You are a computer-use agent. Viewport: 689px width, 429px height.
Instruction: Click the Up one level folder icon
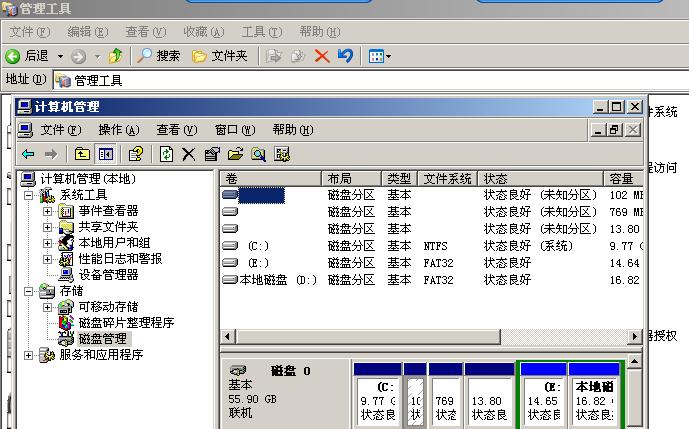(82, 154)
